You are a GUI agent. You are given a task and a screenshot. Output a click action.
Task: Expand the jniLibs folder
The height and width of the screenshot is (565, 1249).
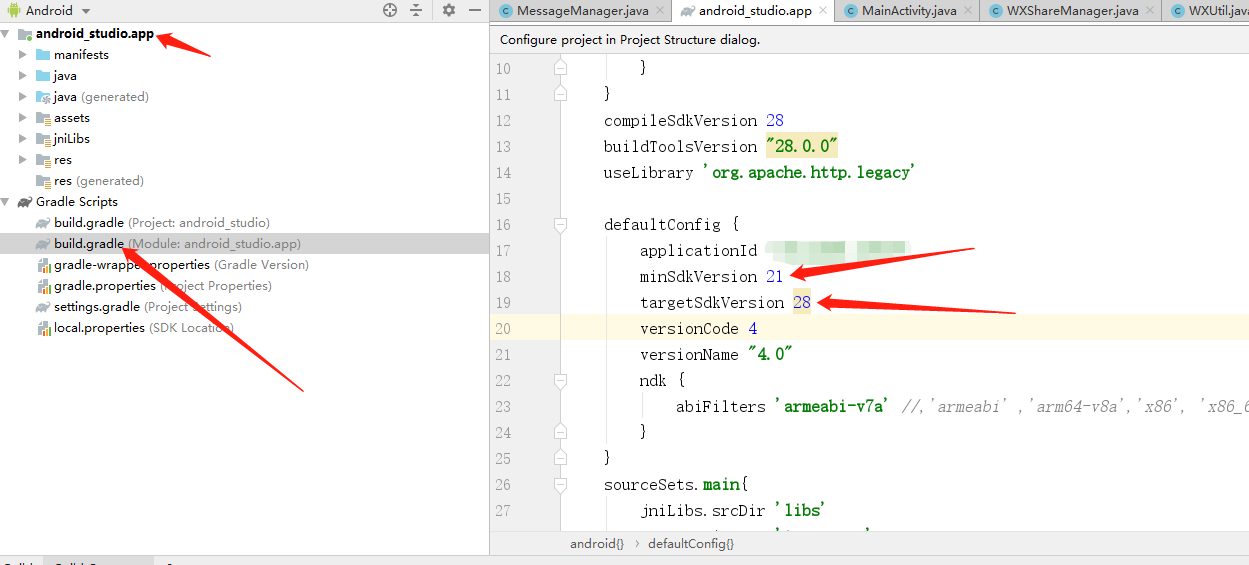pyautogui.click(x=23, y=139)
